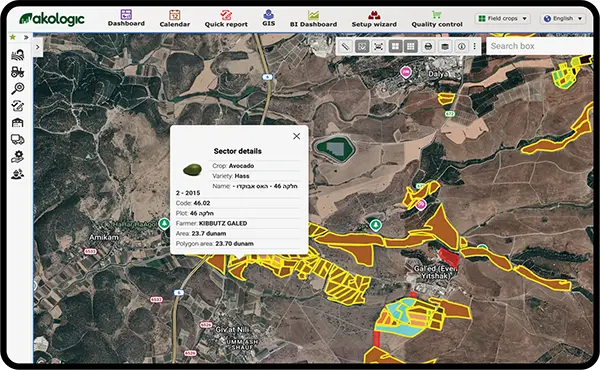Toggle the map selection tool
Screen dimensions: 600x370
pyautogui.click(x=362, y=47)
